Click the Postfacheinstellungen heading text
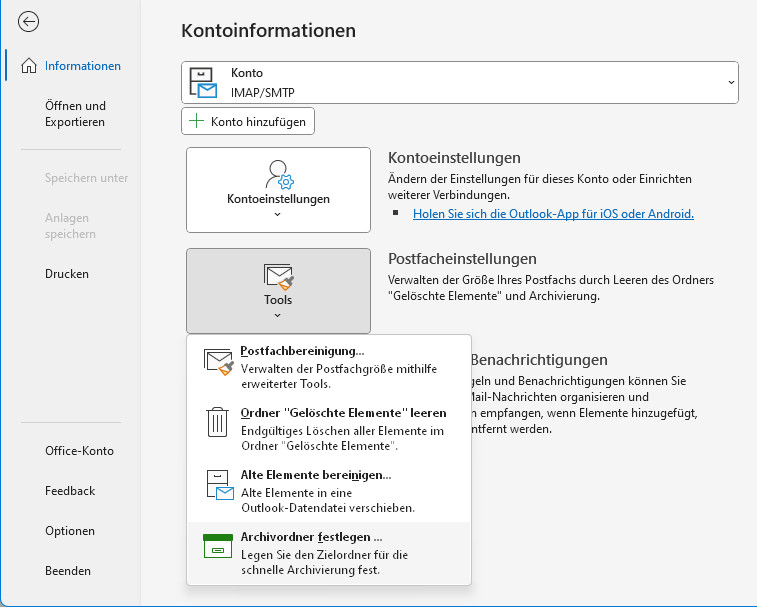 coord(462,258)
